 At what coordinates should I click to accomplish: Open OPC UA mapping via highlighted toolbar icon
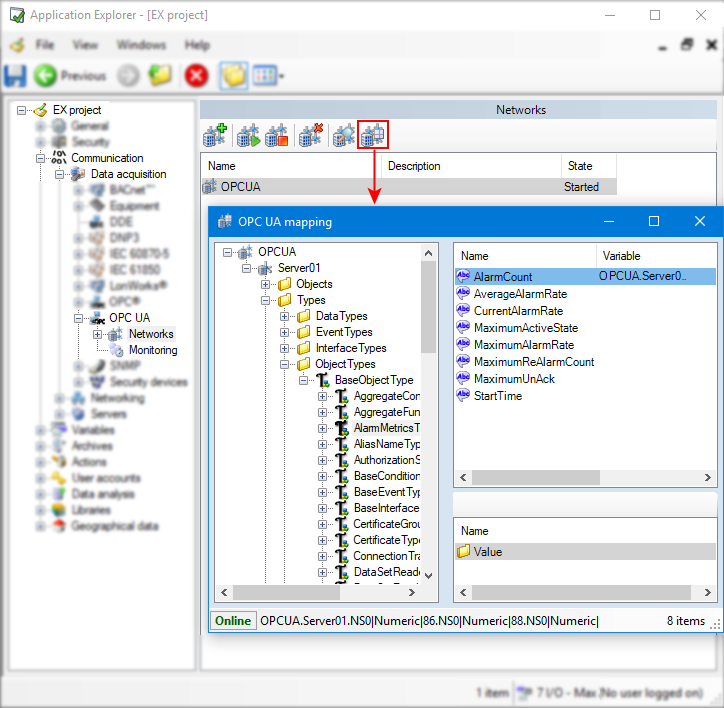coord(373,134)
